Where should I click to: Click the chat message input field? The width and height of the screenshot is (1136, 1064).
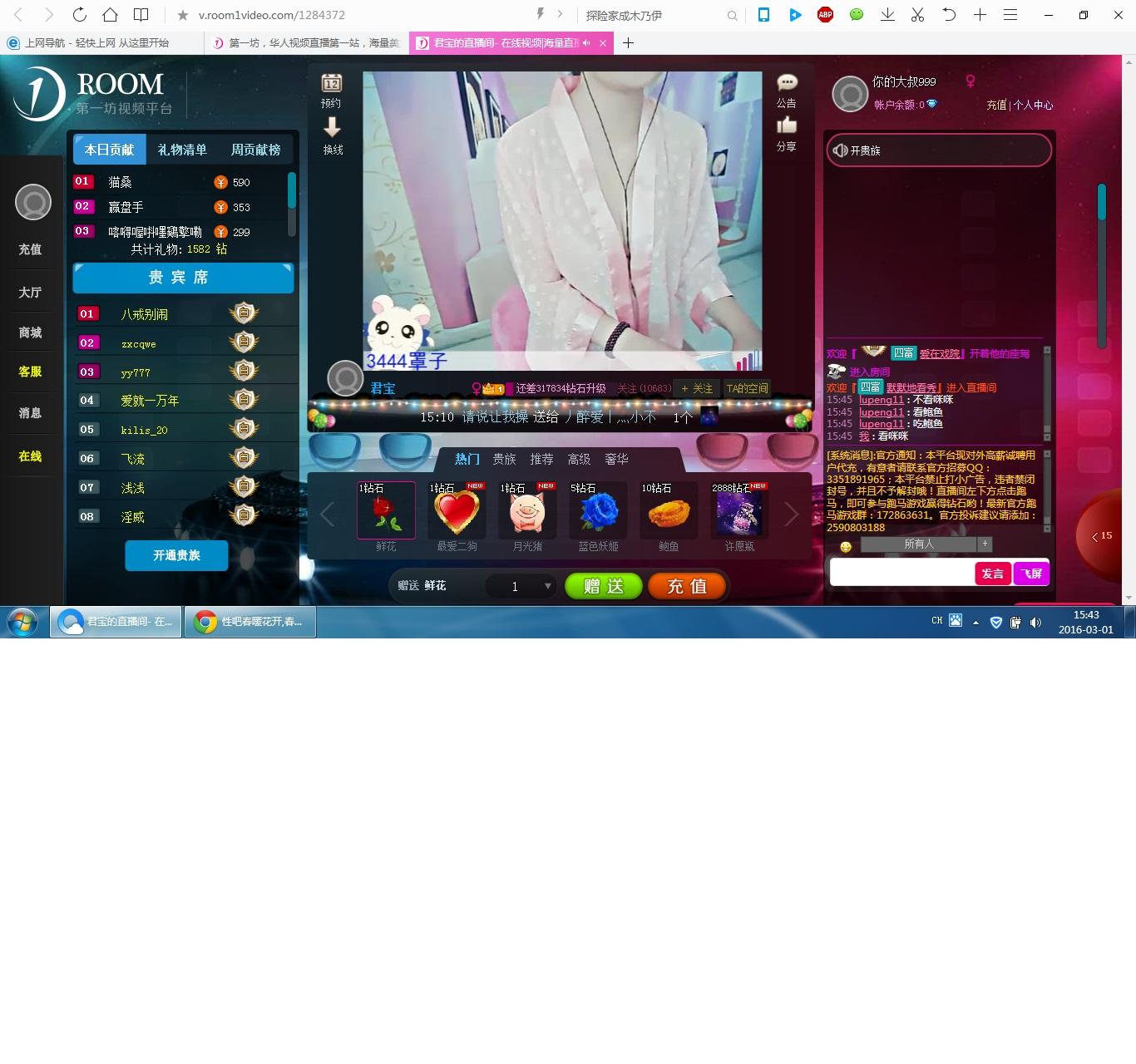click(901, 573)
